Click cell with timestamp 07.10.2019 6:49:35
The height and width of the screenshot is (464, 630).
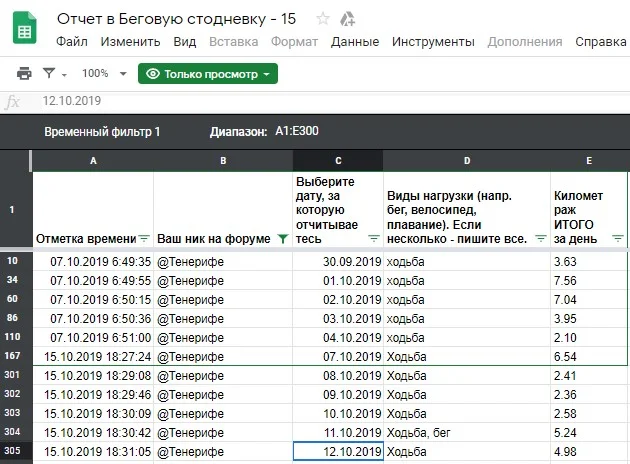click(x=93, y=262)
